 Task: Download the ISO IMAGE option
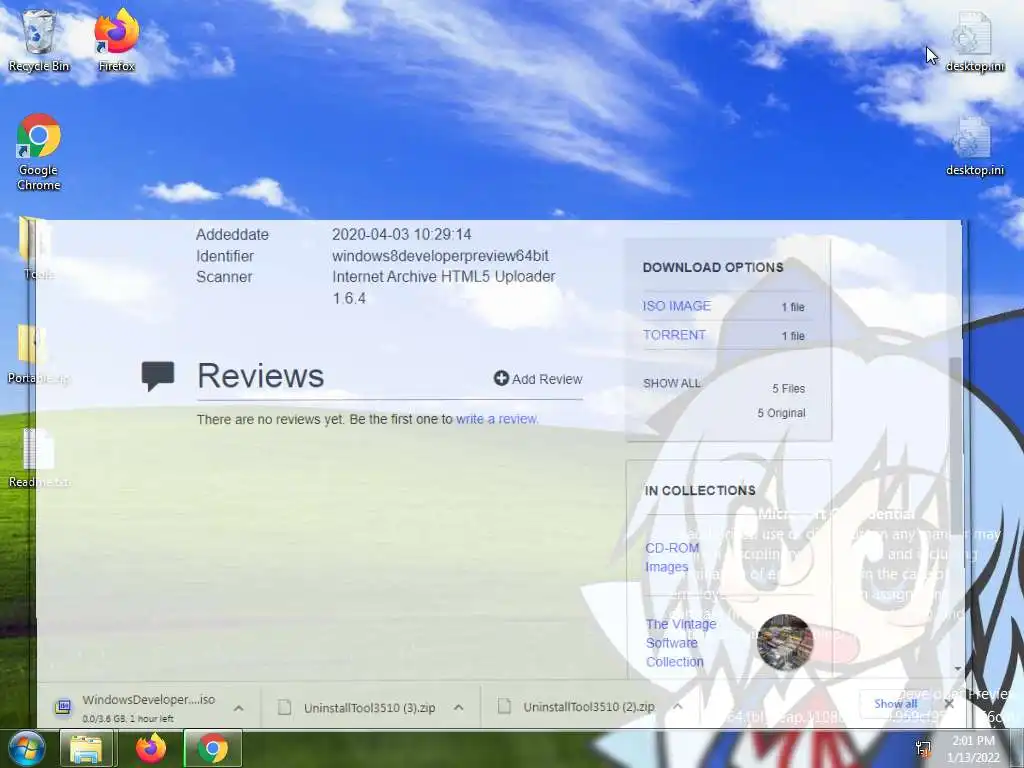pos(677,306)
